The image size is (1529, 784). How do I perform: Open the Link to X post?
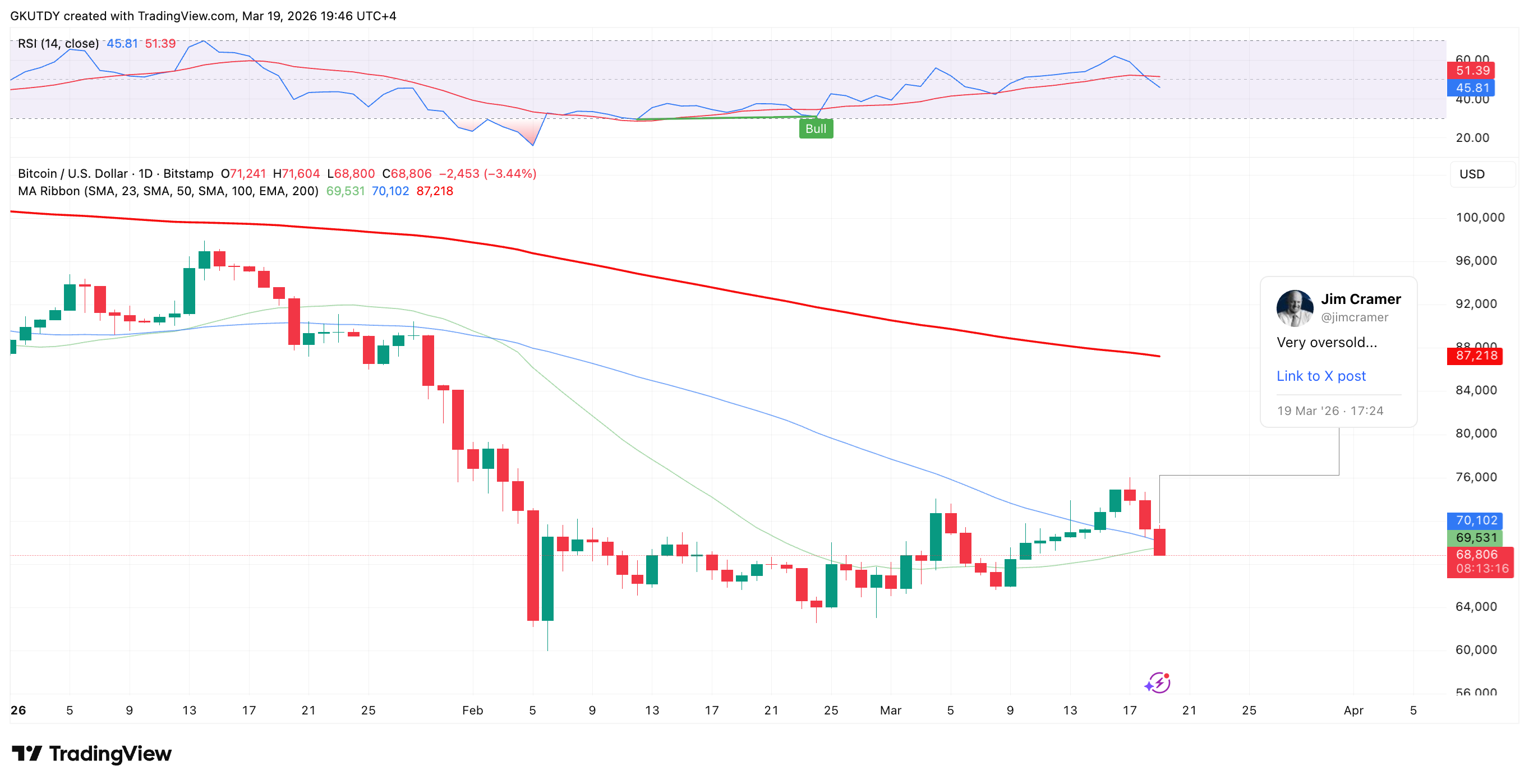[x=1321, y=376]
